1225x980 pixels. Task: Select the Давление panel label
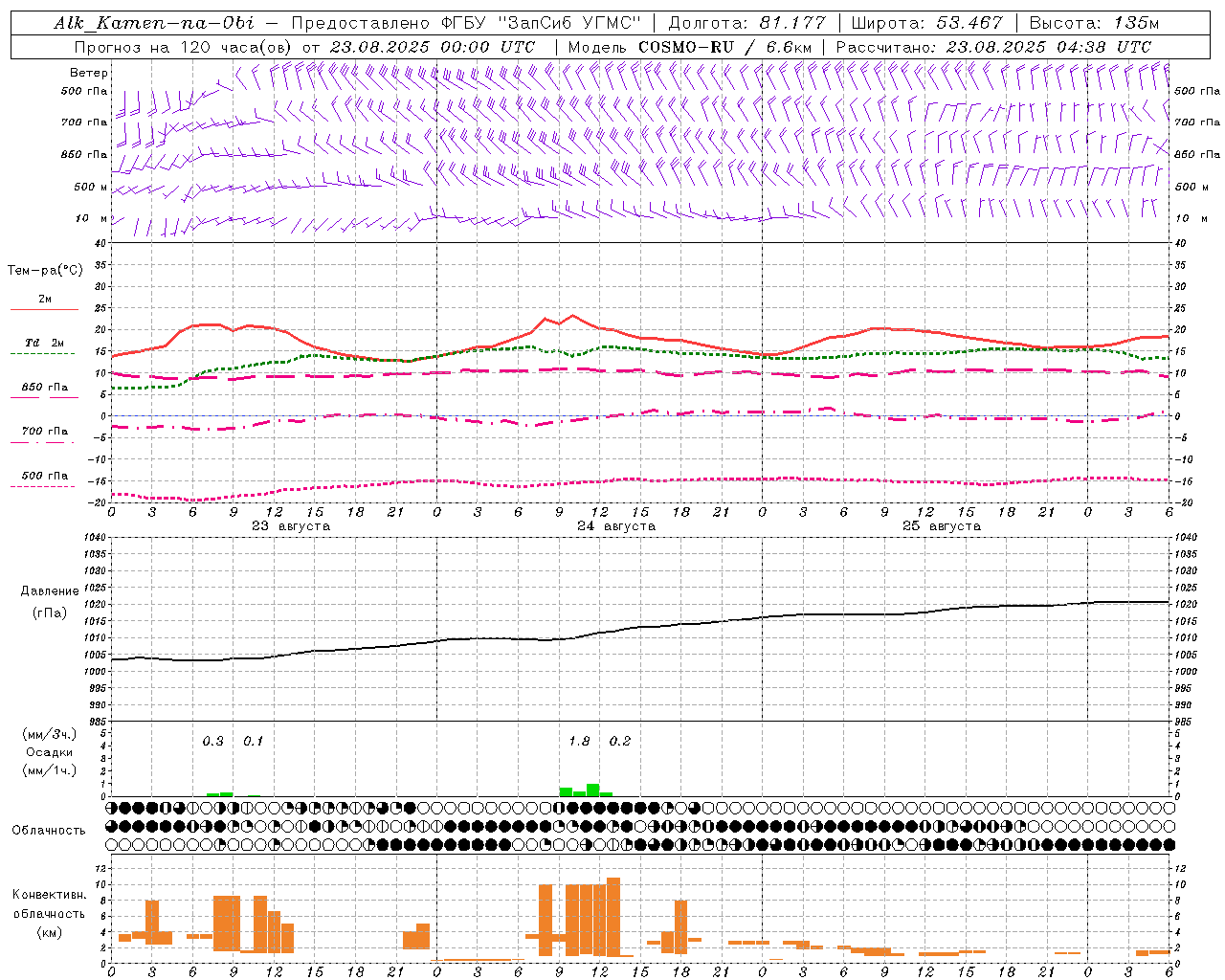click(50, 591)
